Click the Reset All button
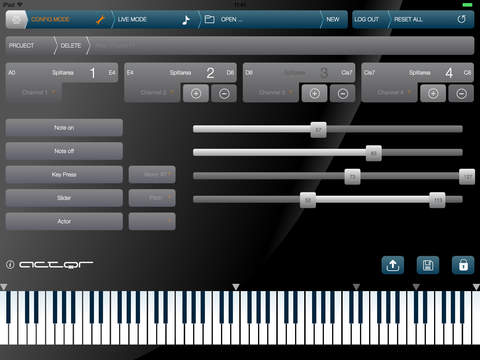 [431, 19]
